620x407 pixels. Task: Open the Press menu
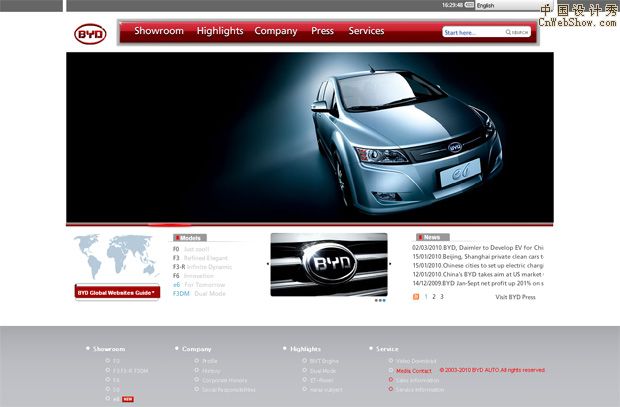tap(322, 31)
